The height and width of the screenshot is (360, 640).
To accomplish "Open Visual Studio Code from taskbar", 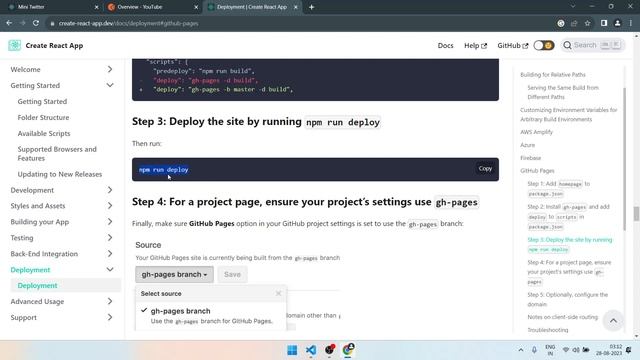I will tap(311, 350).
